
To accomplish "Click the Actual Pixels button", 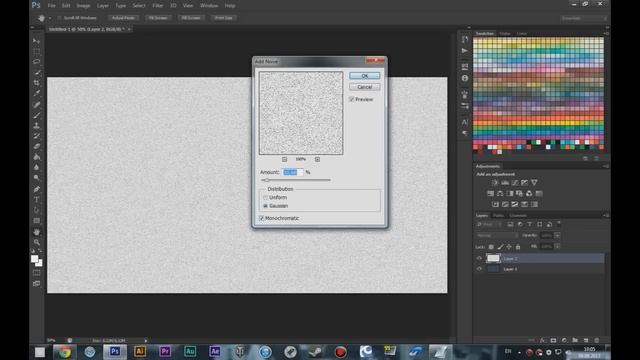I will (x=123, y=18).
